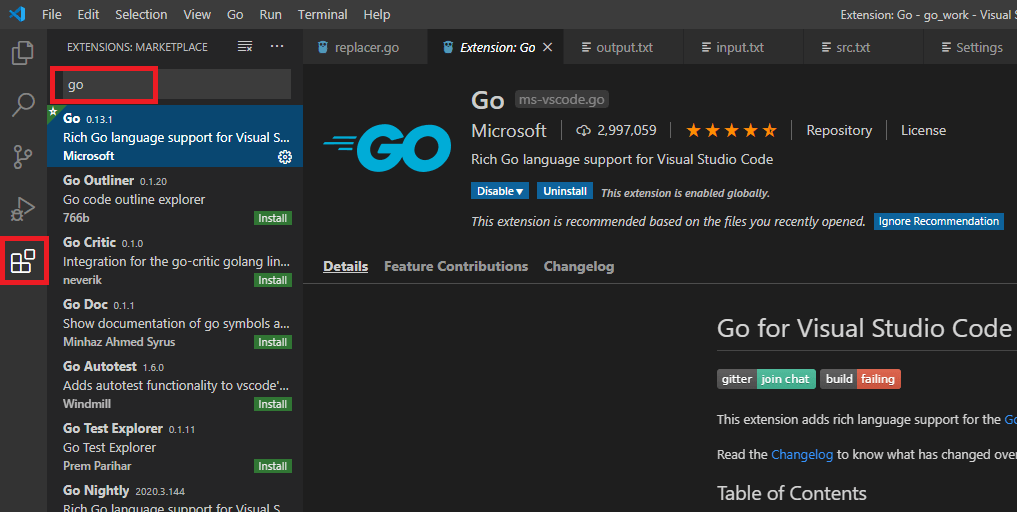Open the Terminal menu

pyautogui.click(x=322, y=14)
